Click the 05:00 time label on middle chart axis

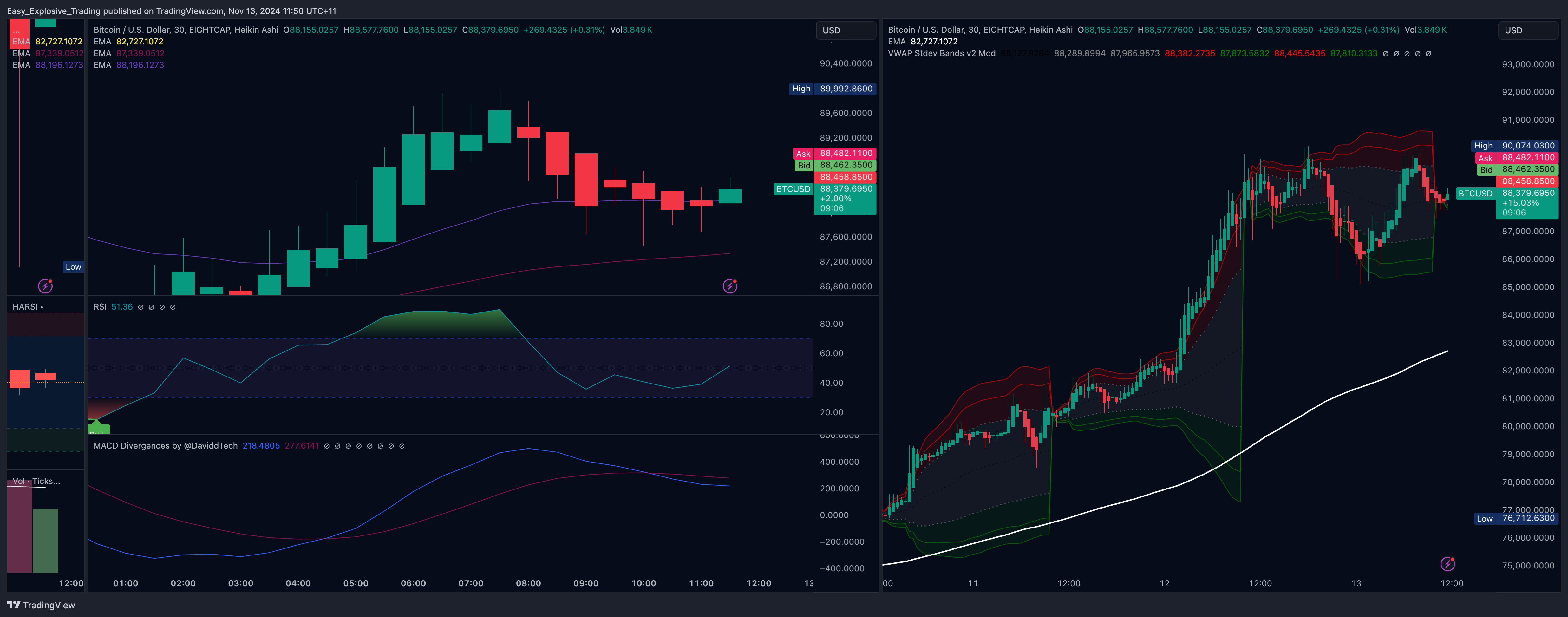pyautogui.click(x=356, y=583)
